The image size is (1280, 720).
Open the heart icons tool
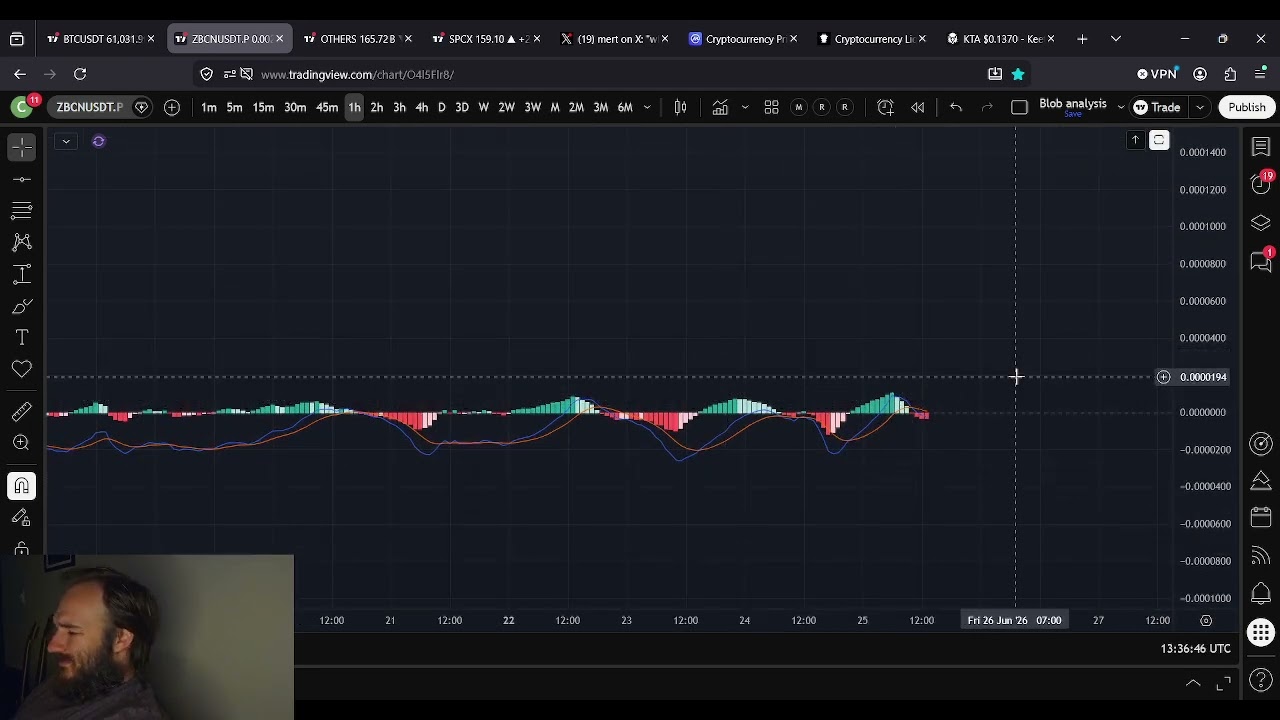click(22, 370)
